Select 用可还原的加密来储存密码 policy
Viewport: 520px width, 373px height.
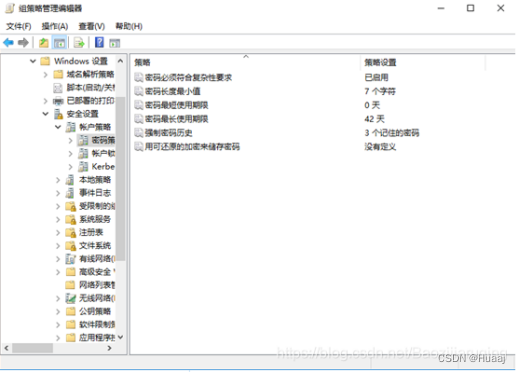pyautogui.click(x=192, y=147)
